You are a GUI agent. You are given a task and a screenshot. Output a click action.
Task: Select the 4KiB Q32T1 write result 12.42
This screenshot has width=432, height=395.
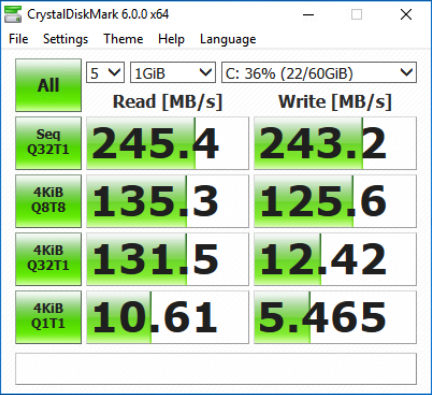[x=335, y=259]
